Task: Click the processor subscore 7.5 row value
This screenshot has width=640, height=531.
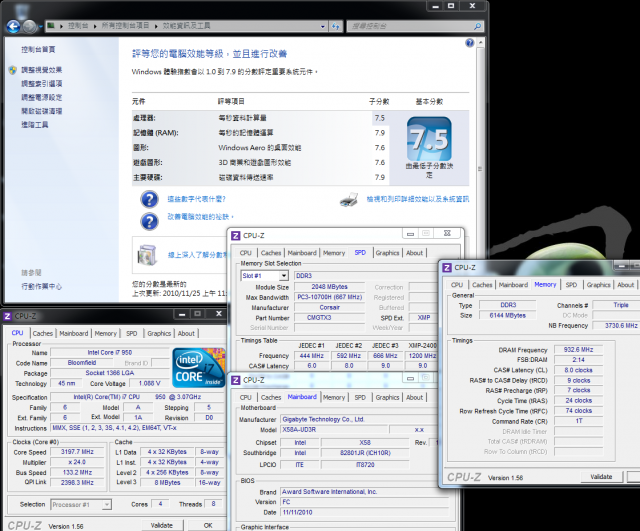Action: coord(380,118)
